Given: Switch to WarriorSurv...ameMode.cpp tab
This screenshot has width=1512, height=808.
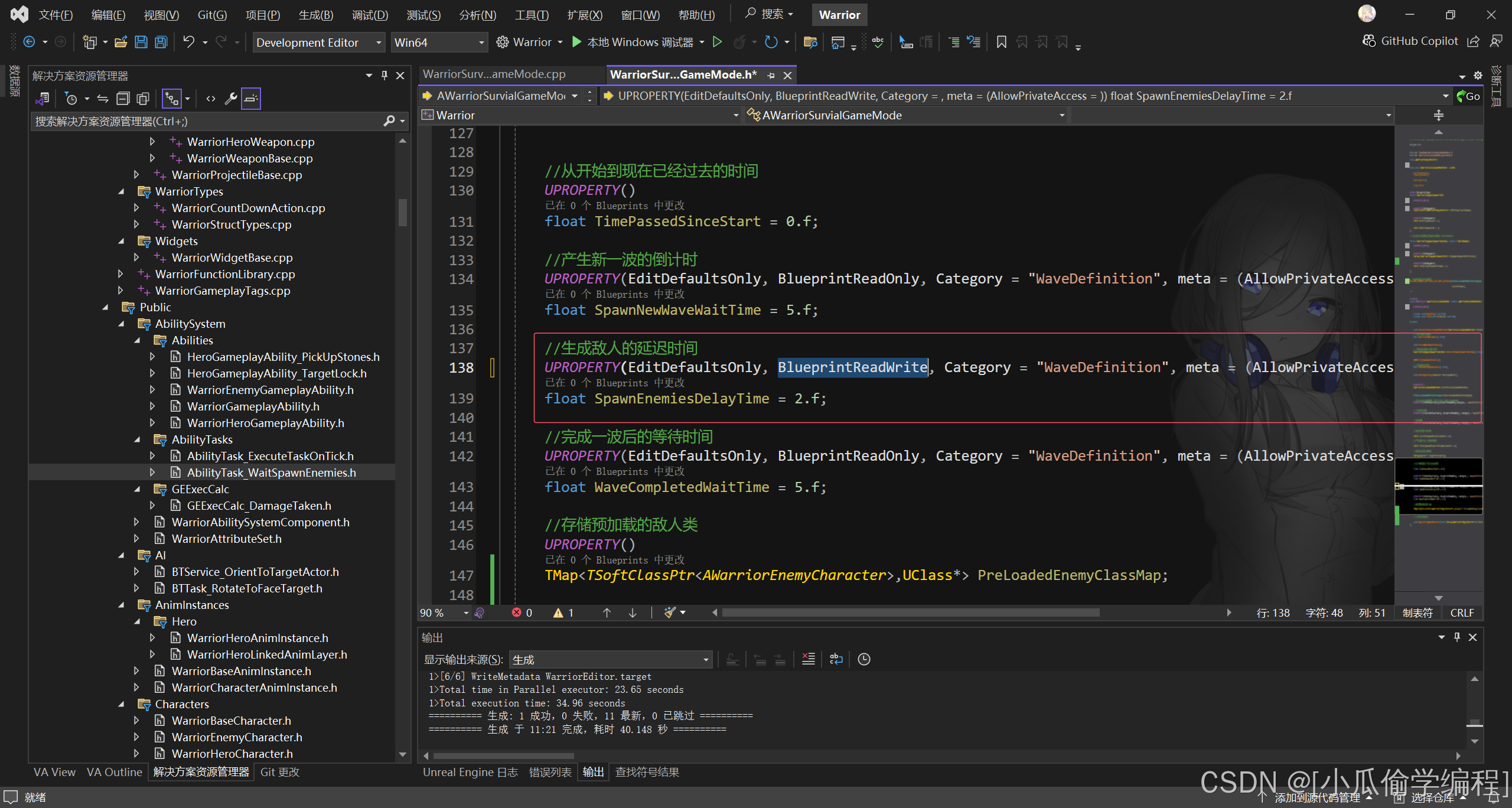Looking at the screenshot, I should (x=494, y=74).
